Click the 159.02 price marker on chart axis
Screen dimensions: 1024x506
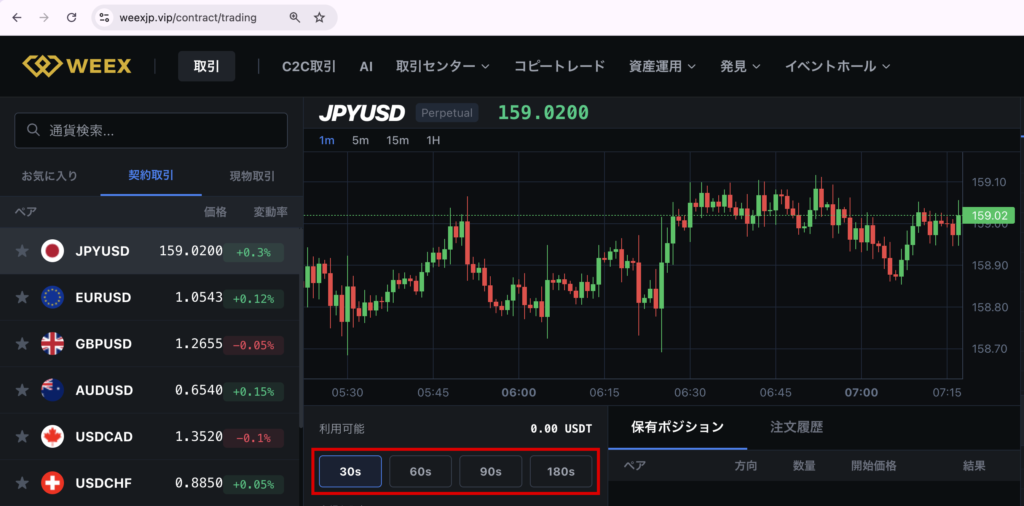point(989,215)
